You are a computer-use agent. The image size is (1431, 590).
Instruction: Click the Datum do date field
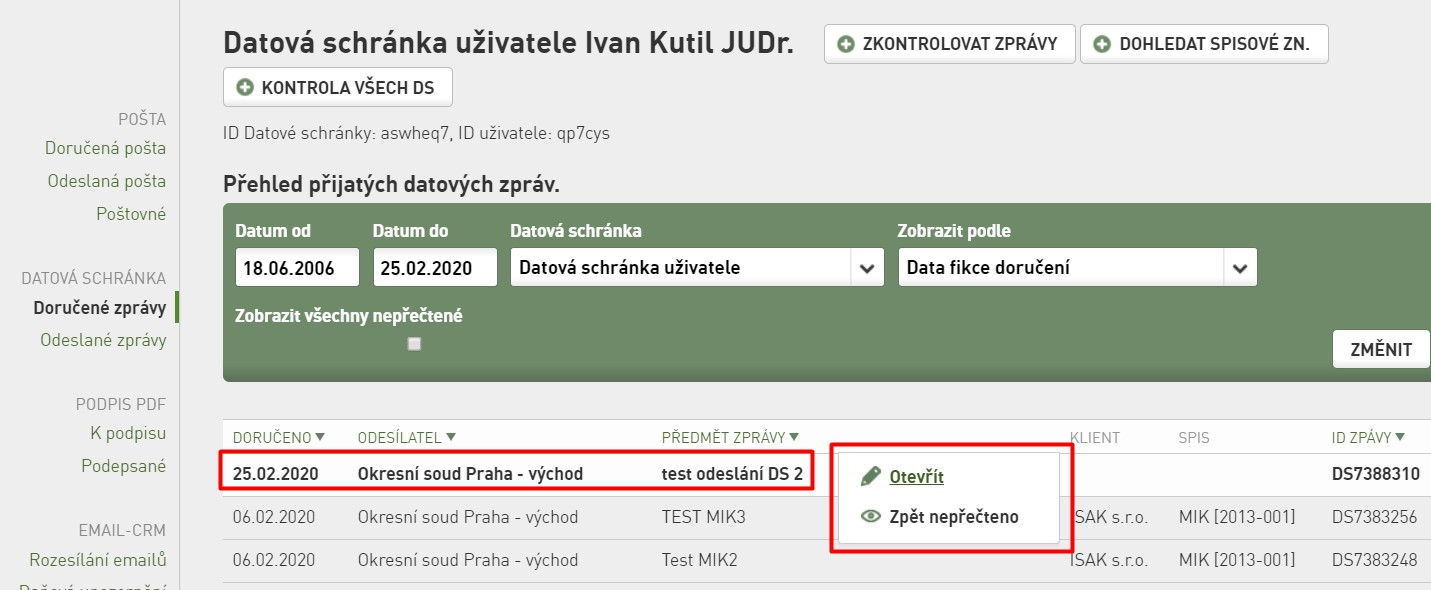pos(435,268)
